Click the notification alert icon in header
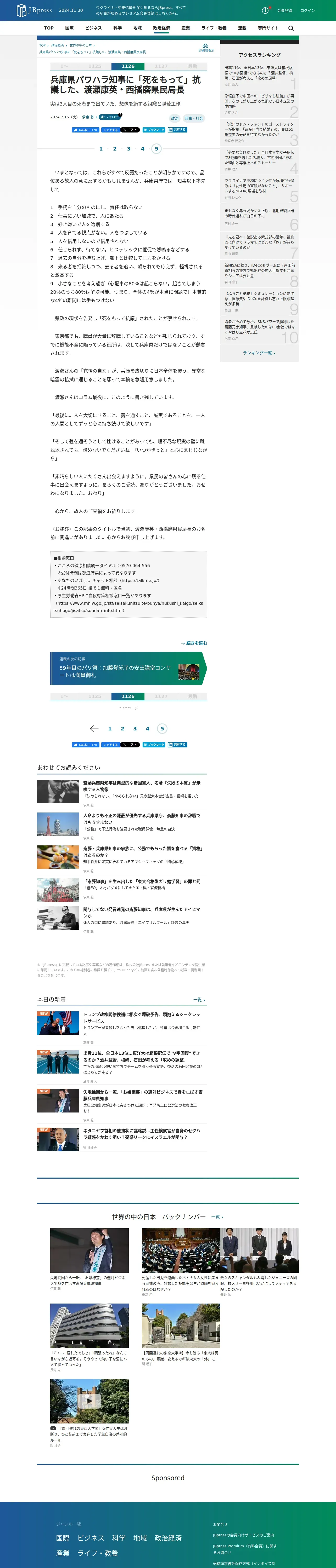This screenshot has height=1568, width=336. pyautogui.click(x=265, y=10)
